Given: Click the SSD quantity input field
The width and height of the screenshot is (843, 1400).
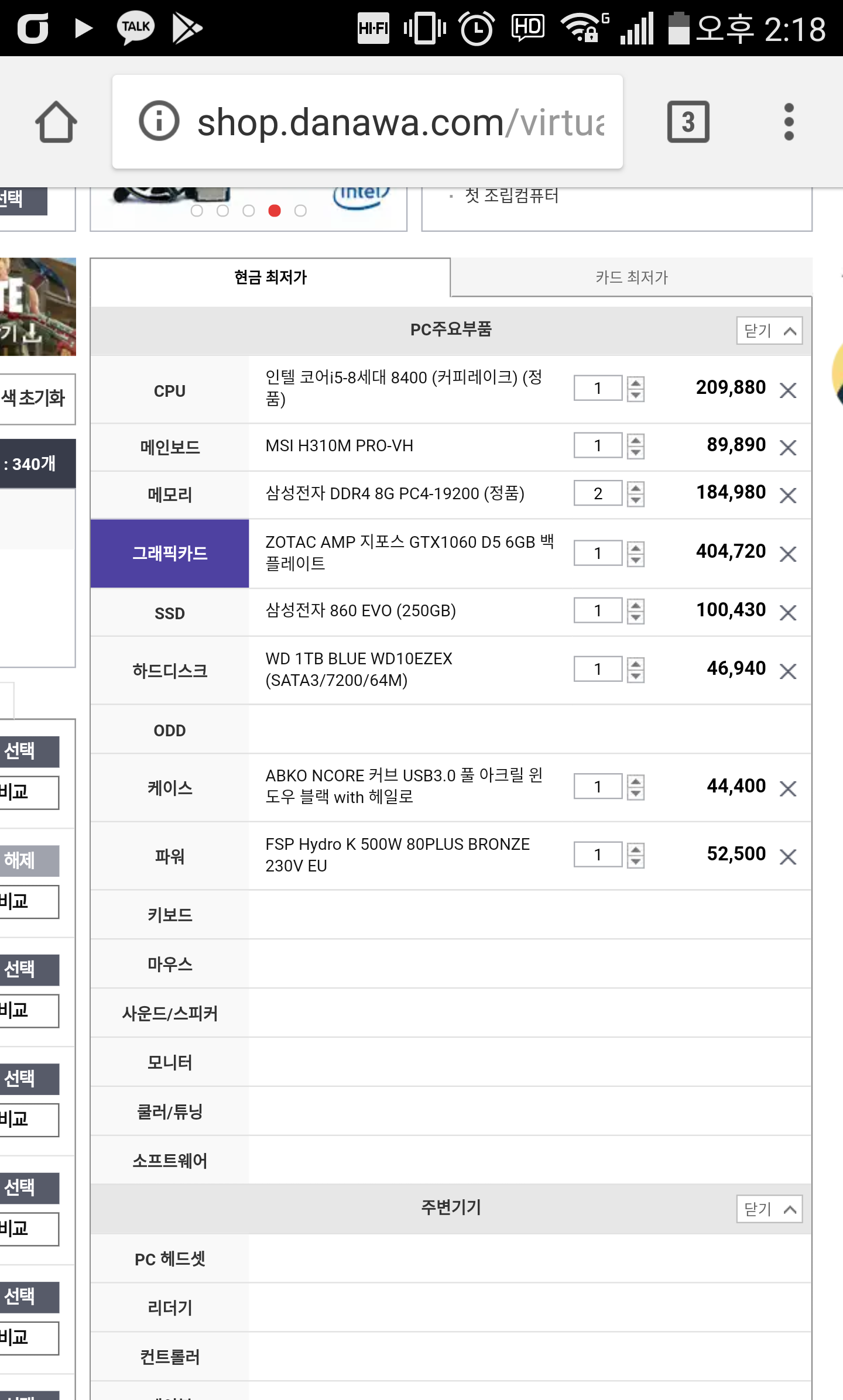Looking at the screenshot, I should tap(598, 610).
